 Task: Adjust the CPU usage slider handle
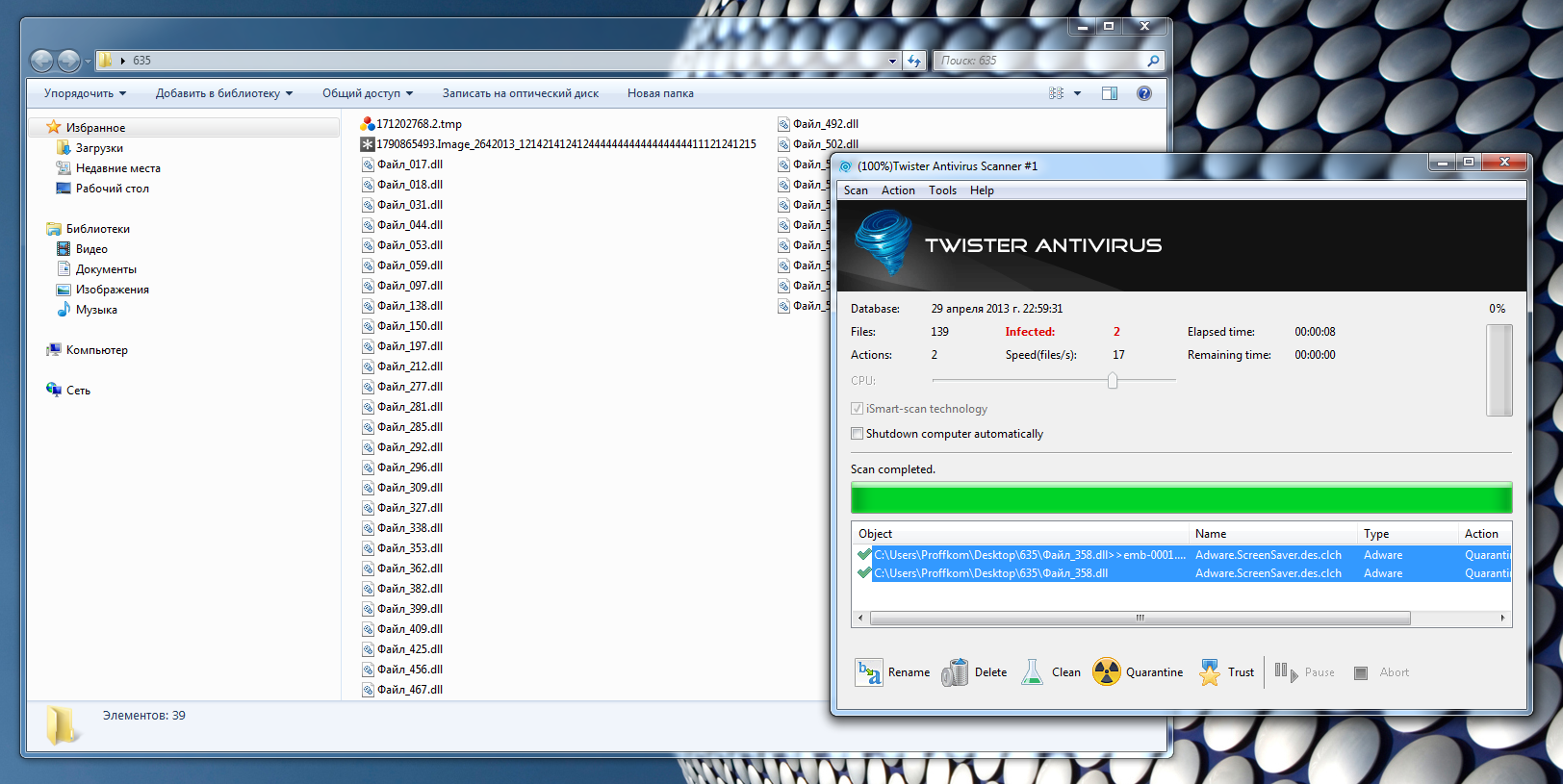(x=1113, y=380)
